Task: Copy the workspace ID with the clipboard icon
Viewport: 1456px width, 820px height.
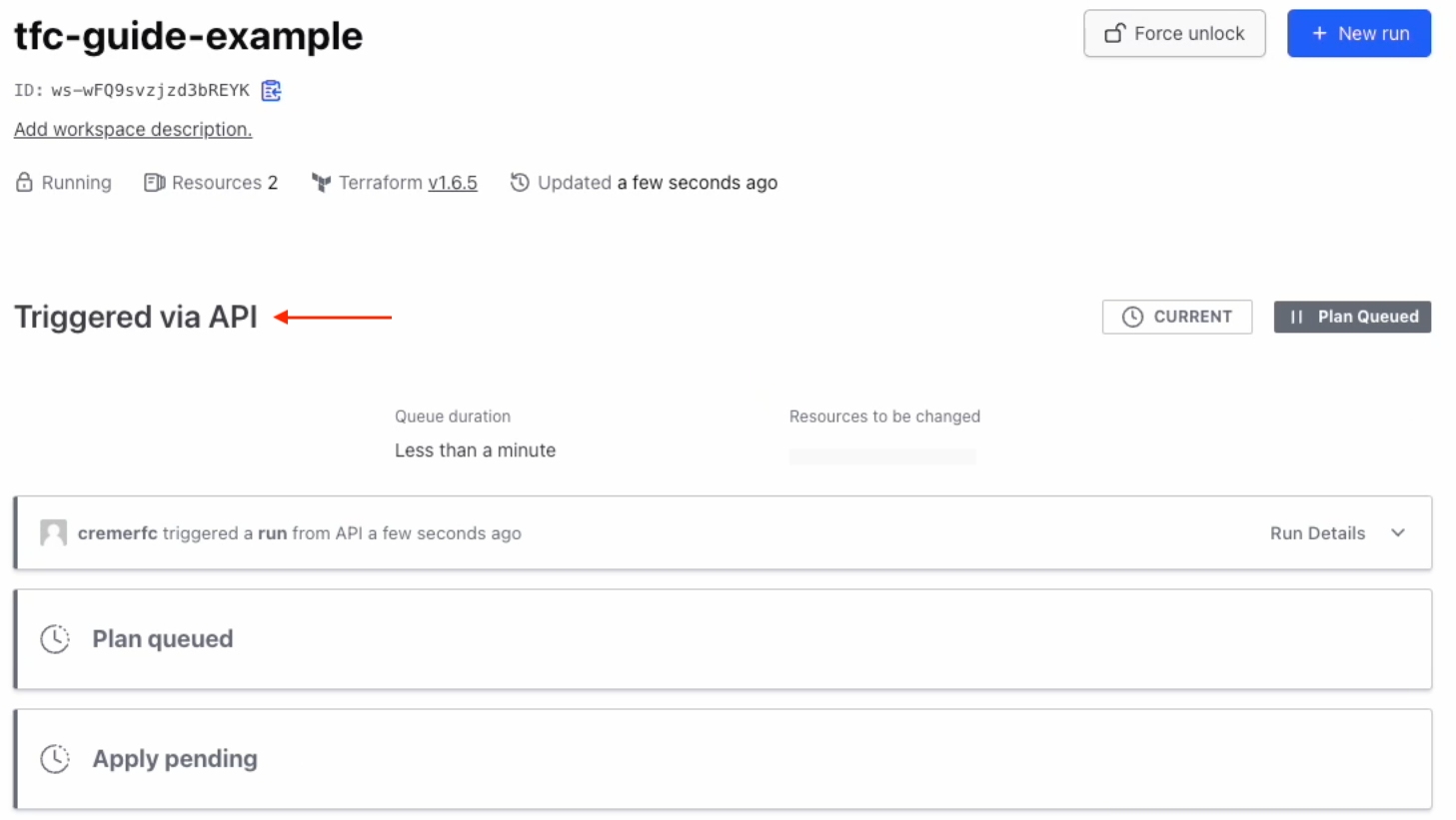Action: coord(271,91)
